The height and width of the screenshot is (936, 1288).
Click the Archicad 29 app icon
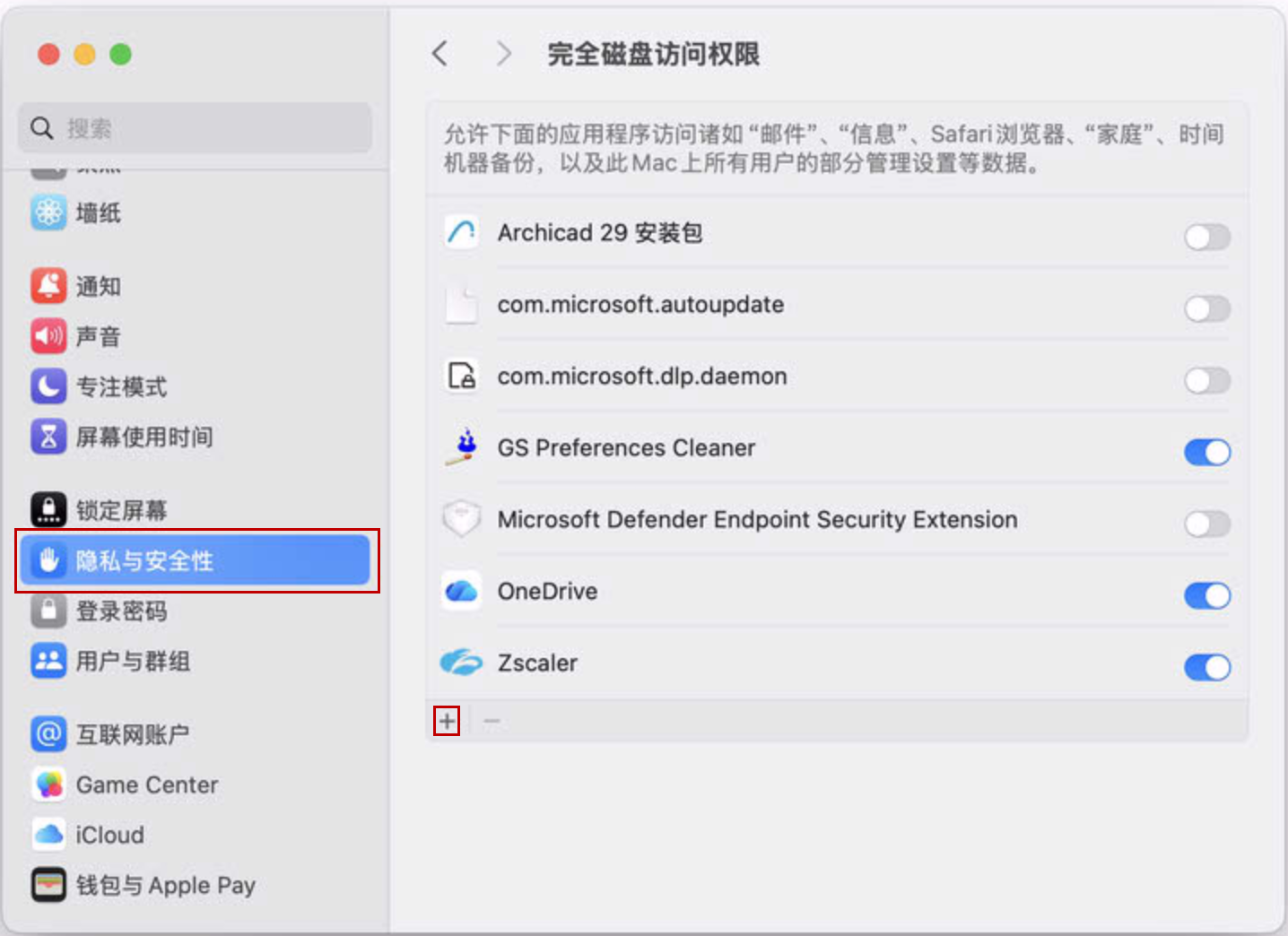(x=462, y=232)
